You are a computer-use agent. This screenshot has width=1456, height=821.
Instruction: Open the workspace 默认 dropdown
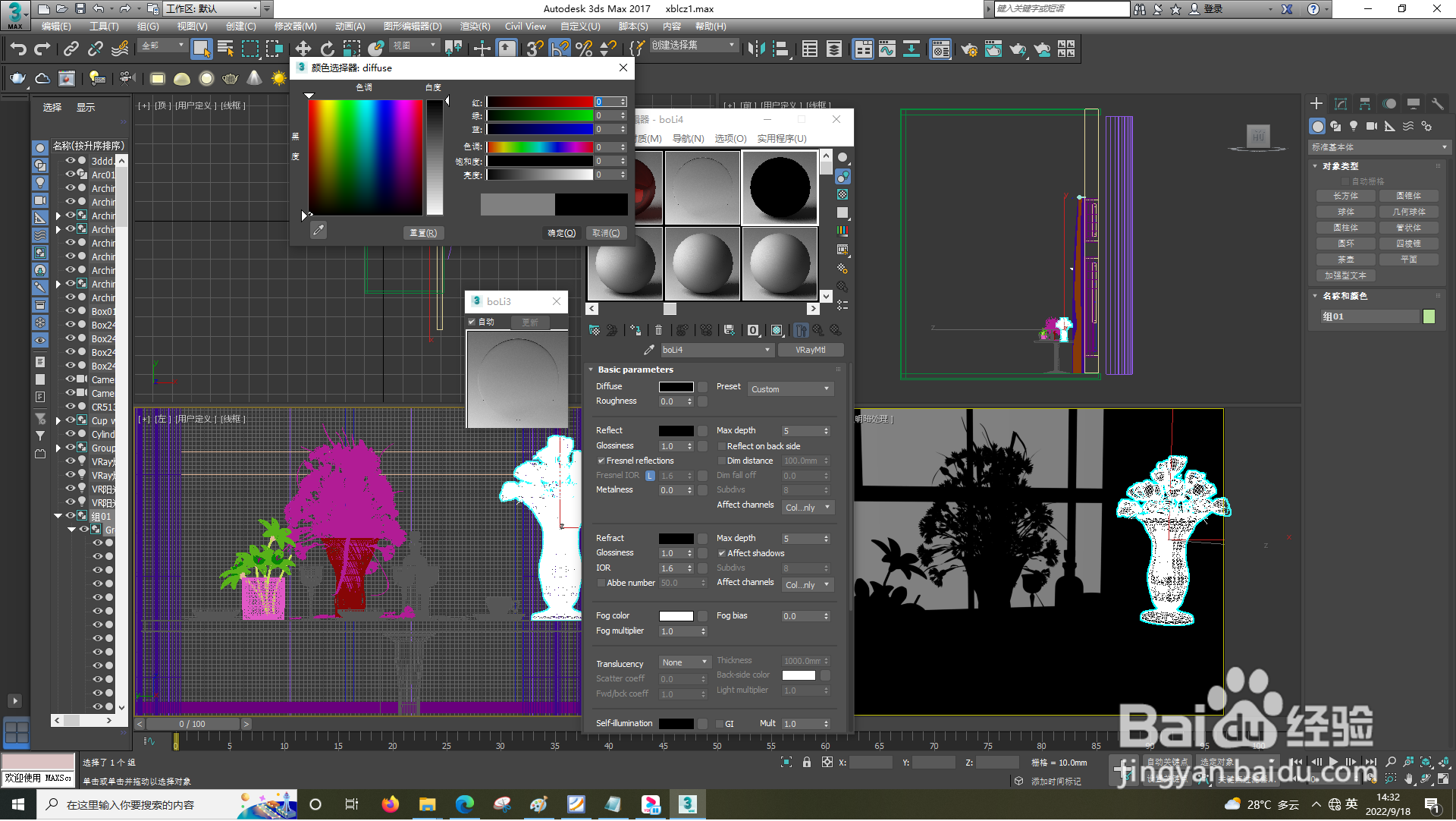212,9
